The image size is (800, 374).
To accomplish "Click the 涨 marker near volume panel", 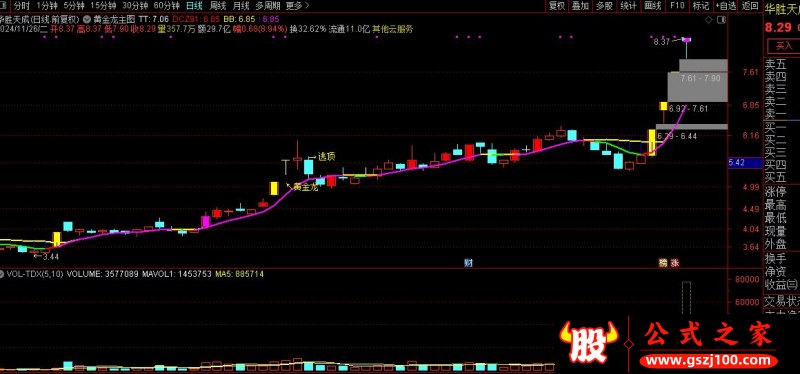I will (x=674, y=263).
